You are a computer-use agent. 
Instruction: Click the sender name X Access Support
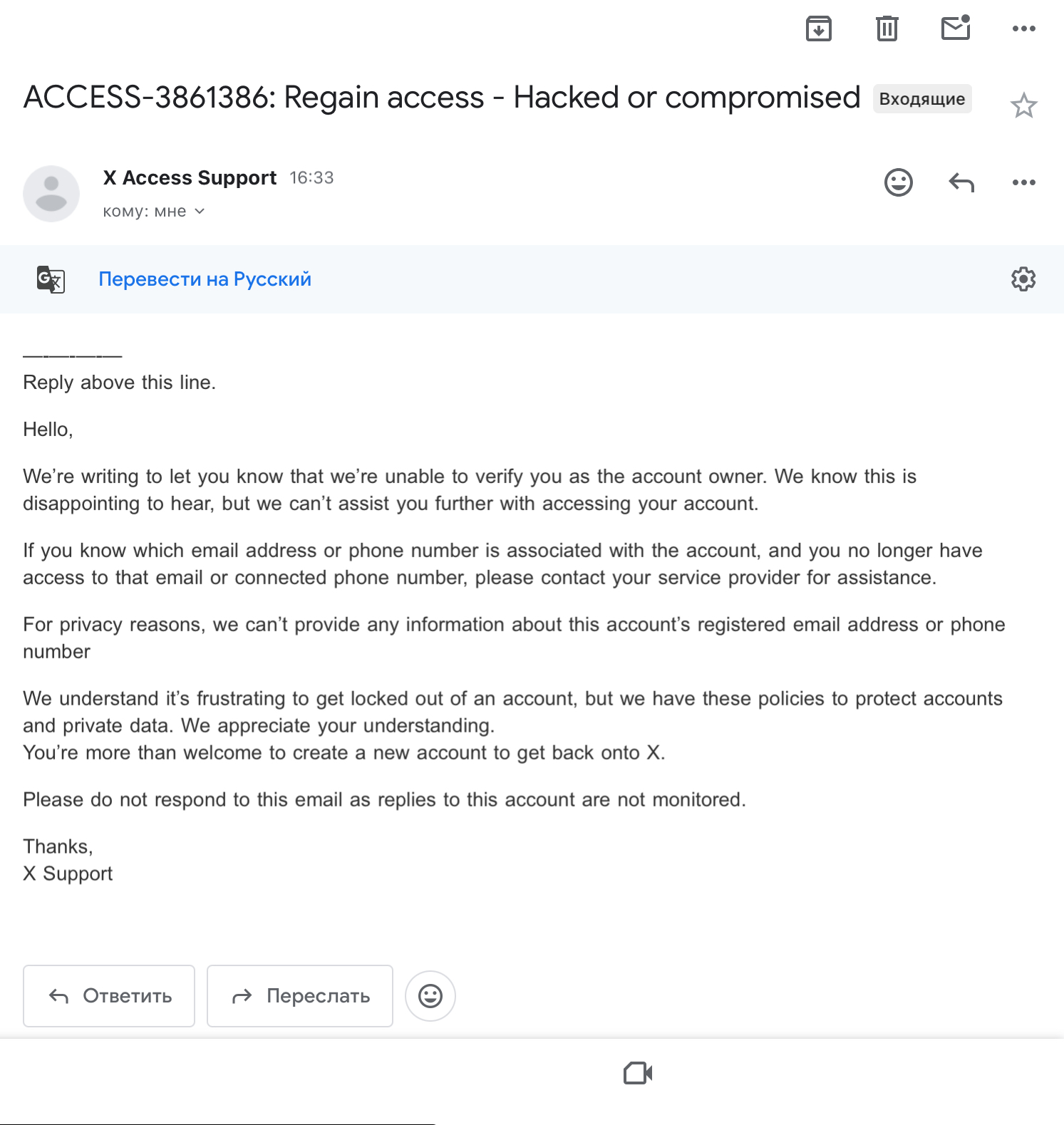(190, 178)
